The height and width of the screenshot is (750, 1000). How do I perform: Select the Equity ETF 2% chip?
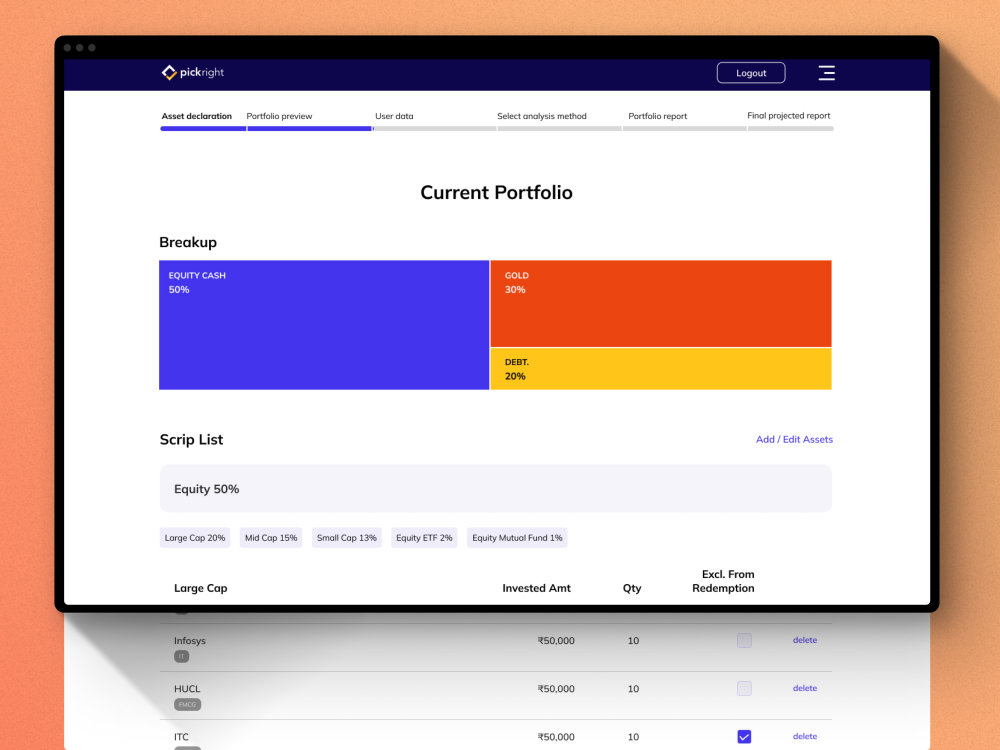[x=424, y=538]
